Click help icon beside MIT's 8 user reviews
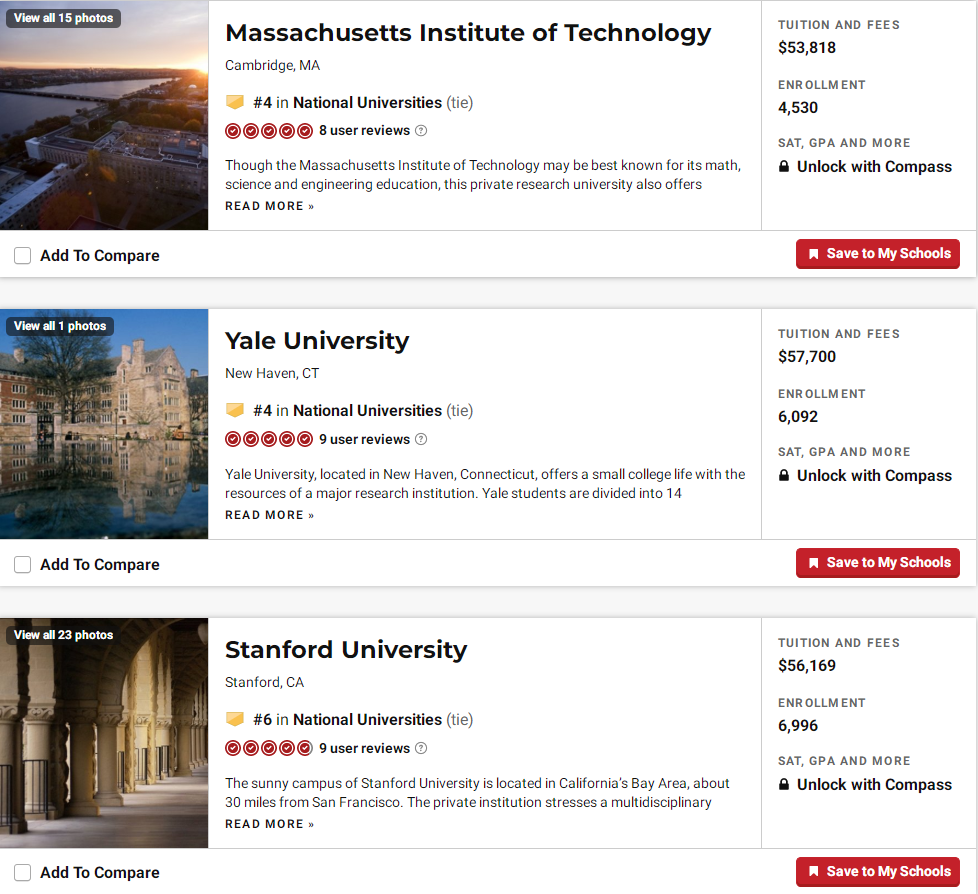978x894 pixels. pos(421,130)
